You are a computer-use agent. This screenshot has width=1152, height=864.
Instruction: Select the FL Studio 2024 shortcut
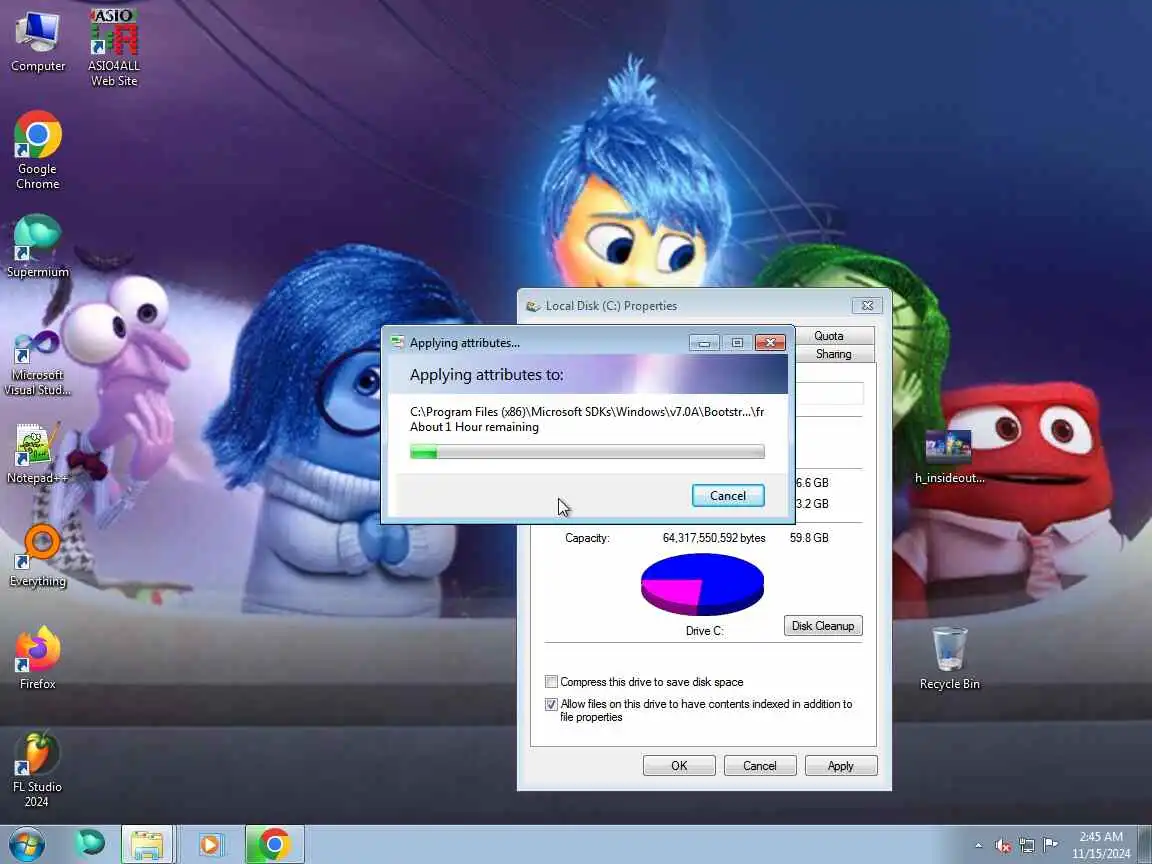(37, 769)
